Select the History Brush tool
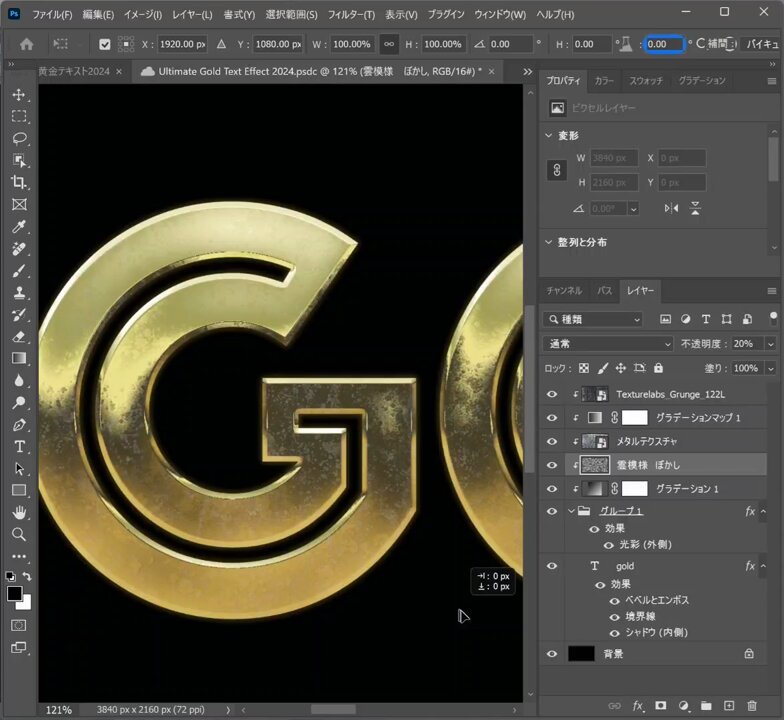The image size is (784, 720). [19, 314]
